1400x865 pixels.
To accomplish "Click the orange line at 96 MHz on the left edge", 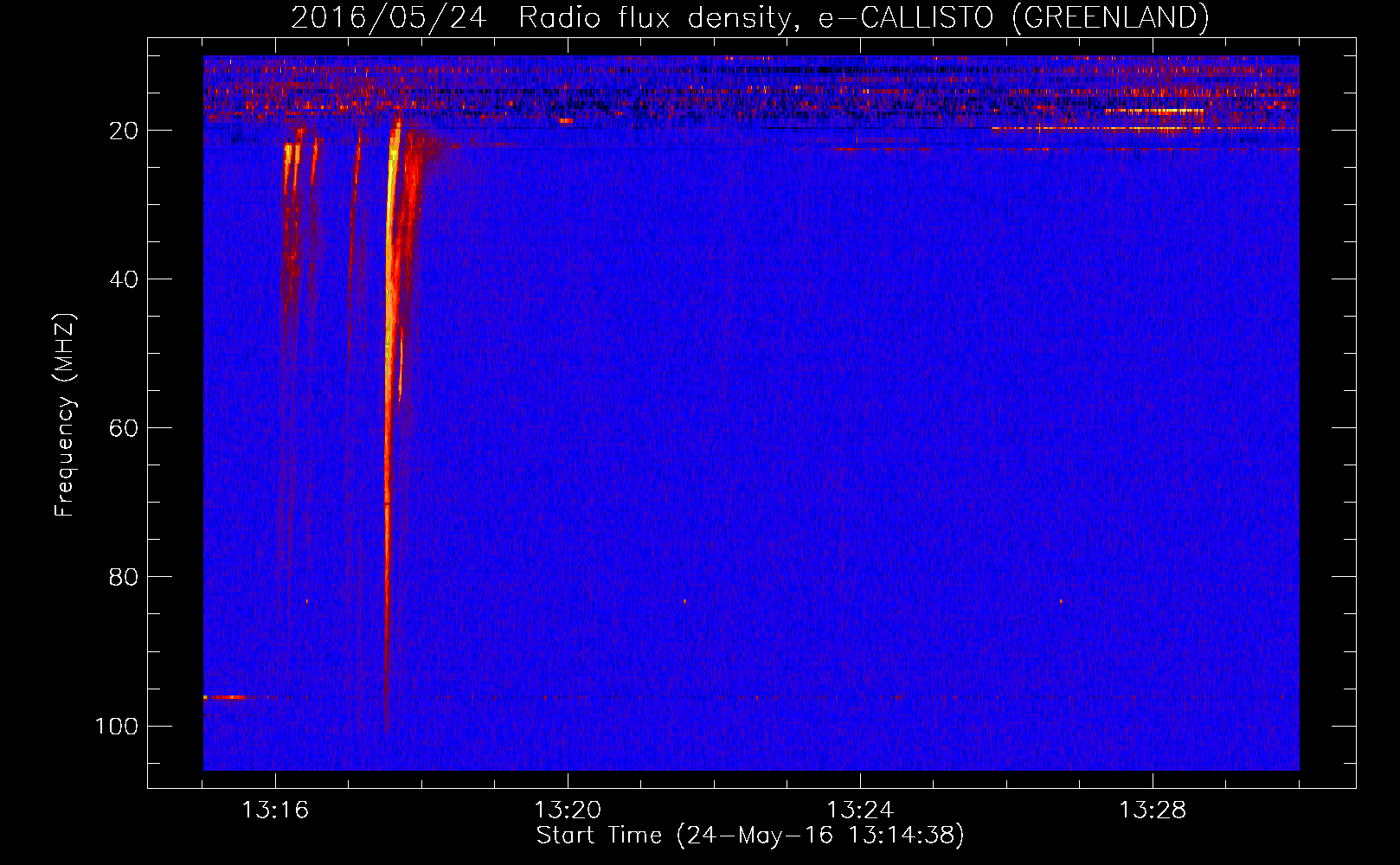I will tap(224, 696).
